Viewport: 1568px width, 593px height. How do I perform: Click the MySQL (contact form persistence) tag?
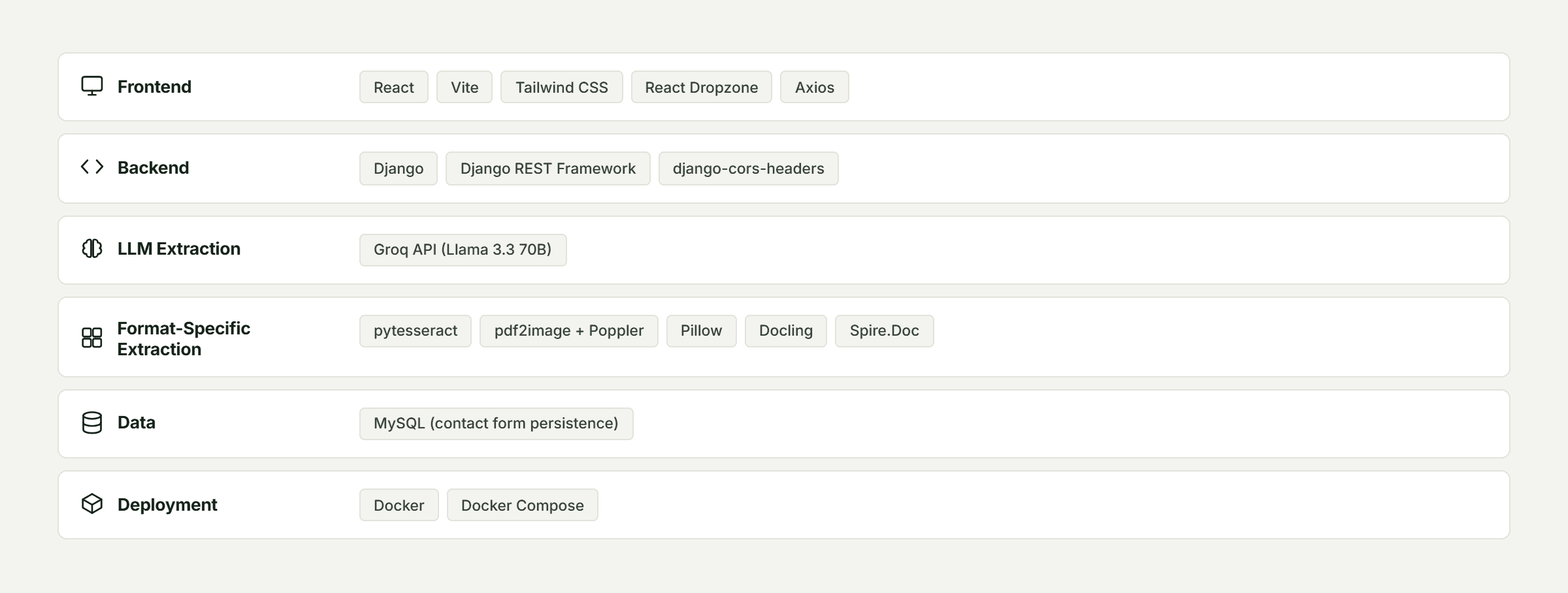[x=497, y=424]
